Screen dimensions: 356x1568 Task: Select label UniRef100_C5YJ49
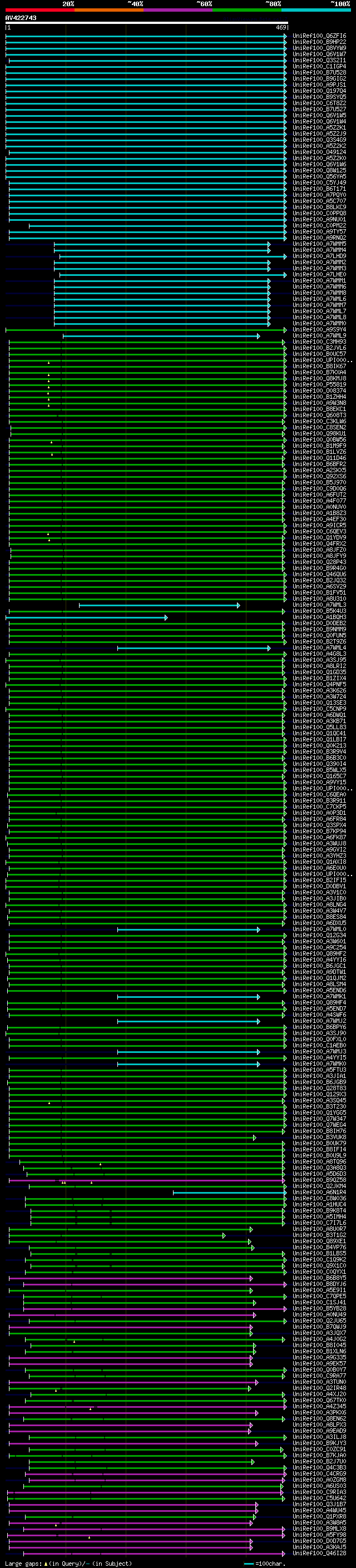pyautogui.click(x=319, y=183)
